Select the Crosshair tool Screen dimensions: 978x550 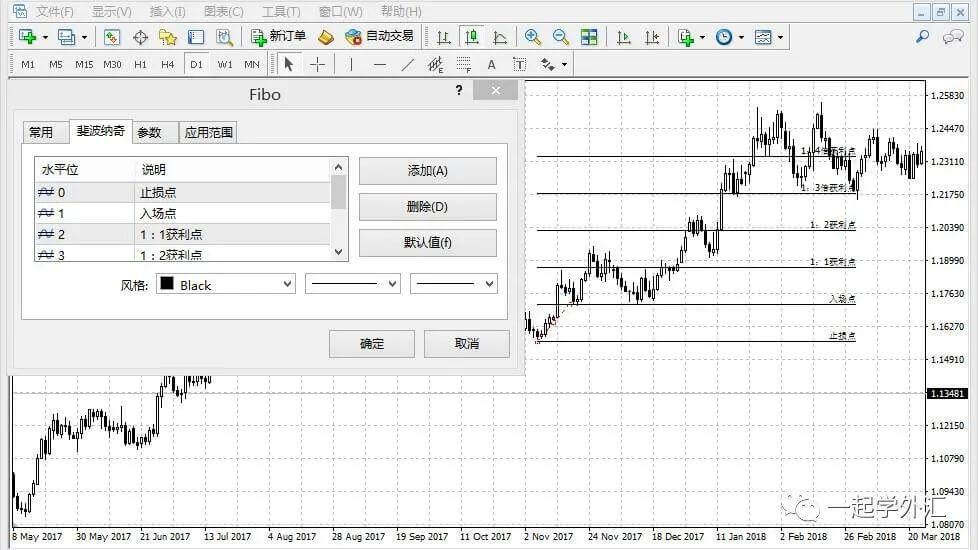coord(317,64)
